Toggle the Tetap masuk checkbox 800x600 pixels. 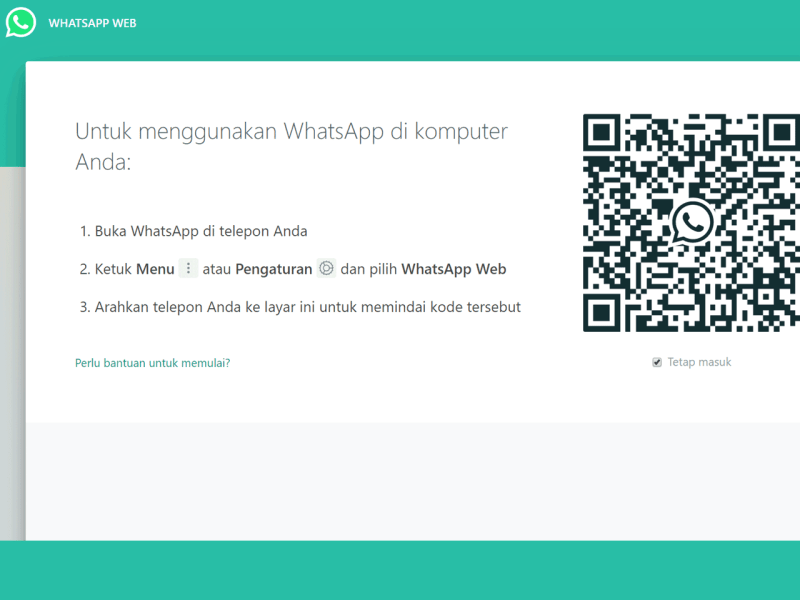(657, 362)
